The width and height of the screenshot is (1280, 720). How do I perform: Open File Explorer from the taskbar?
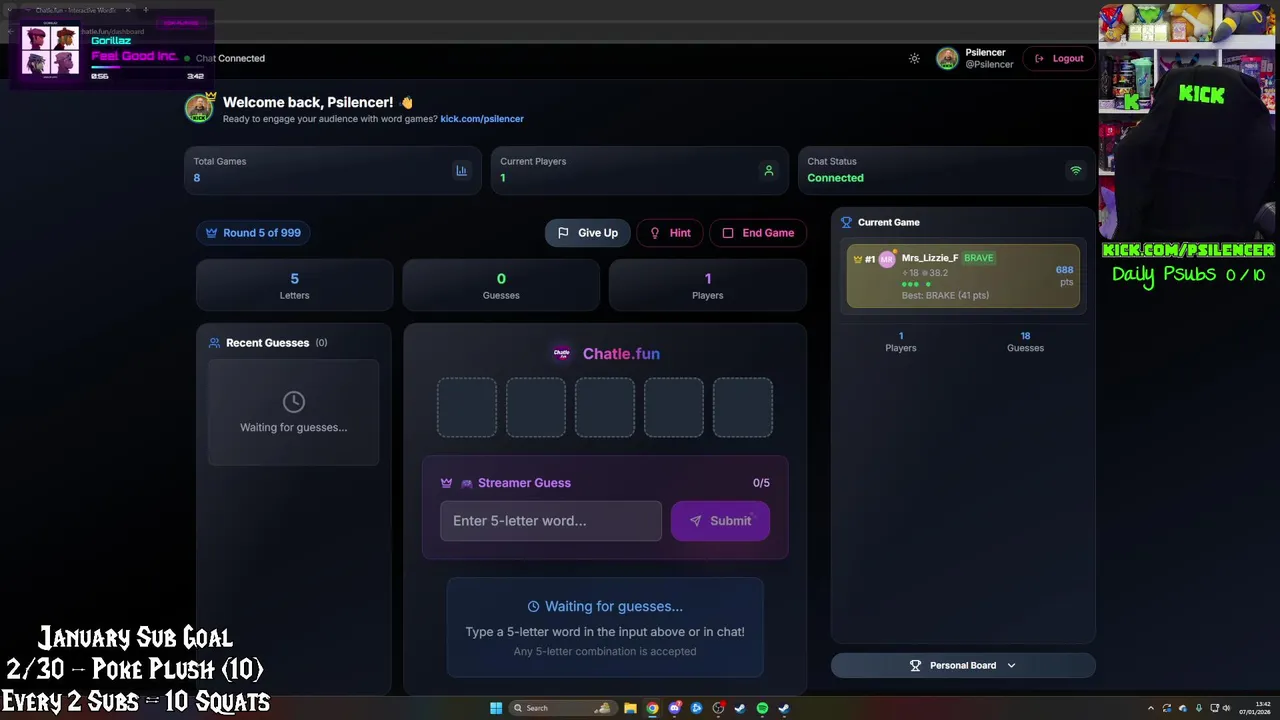[x=630, y=708]
